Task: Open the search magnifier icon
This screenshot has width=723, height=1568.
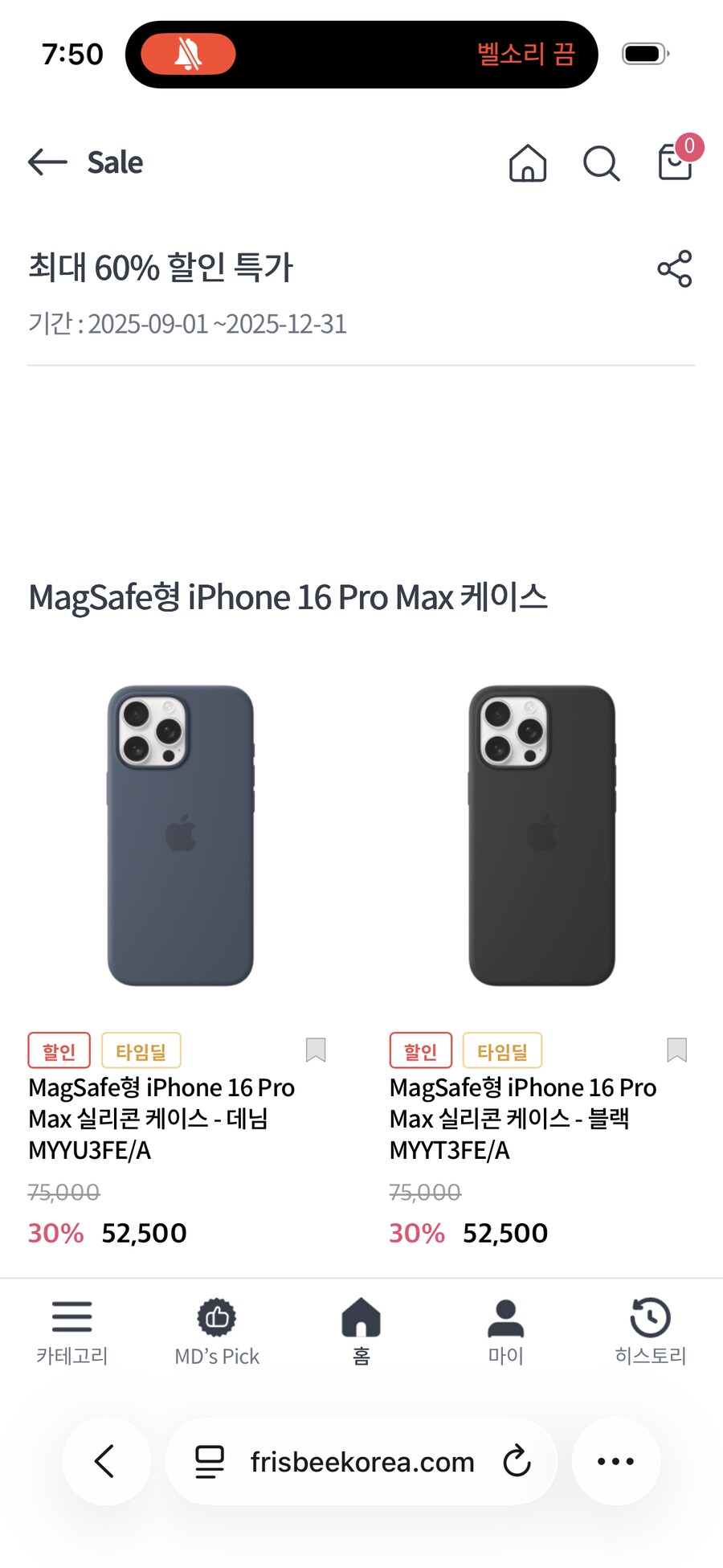Action: coord(601,163)
